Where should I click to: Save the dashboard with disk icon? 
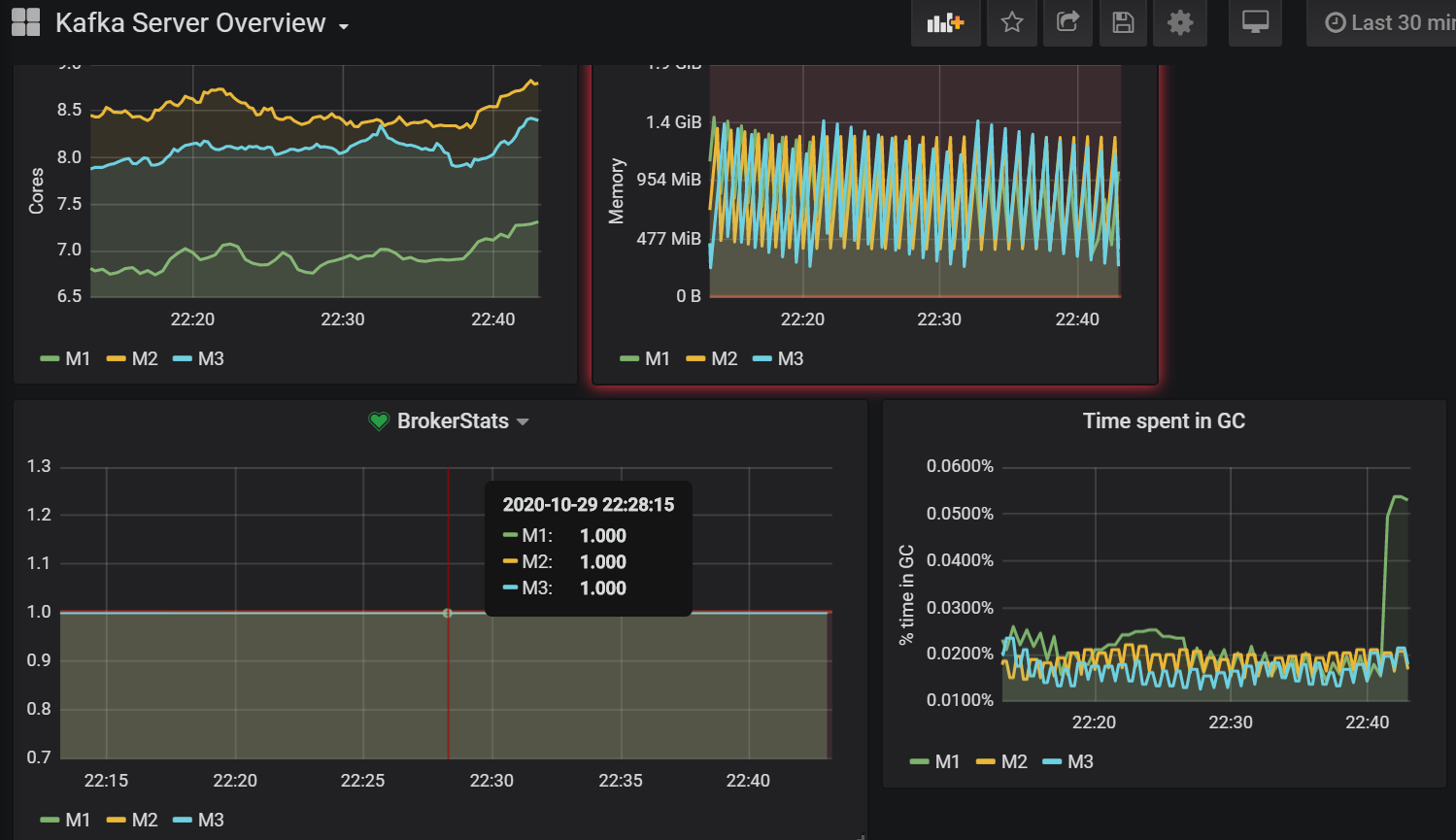[1123, 22]
